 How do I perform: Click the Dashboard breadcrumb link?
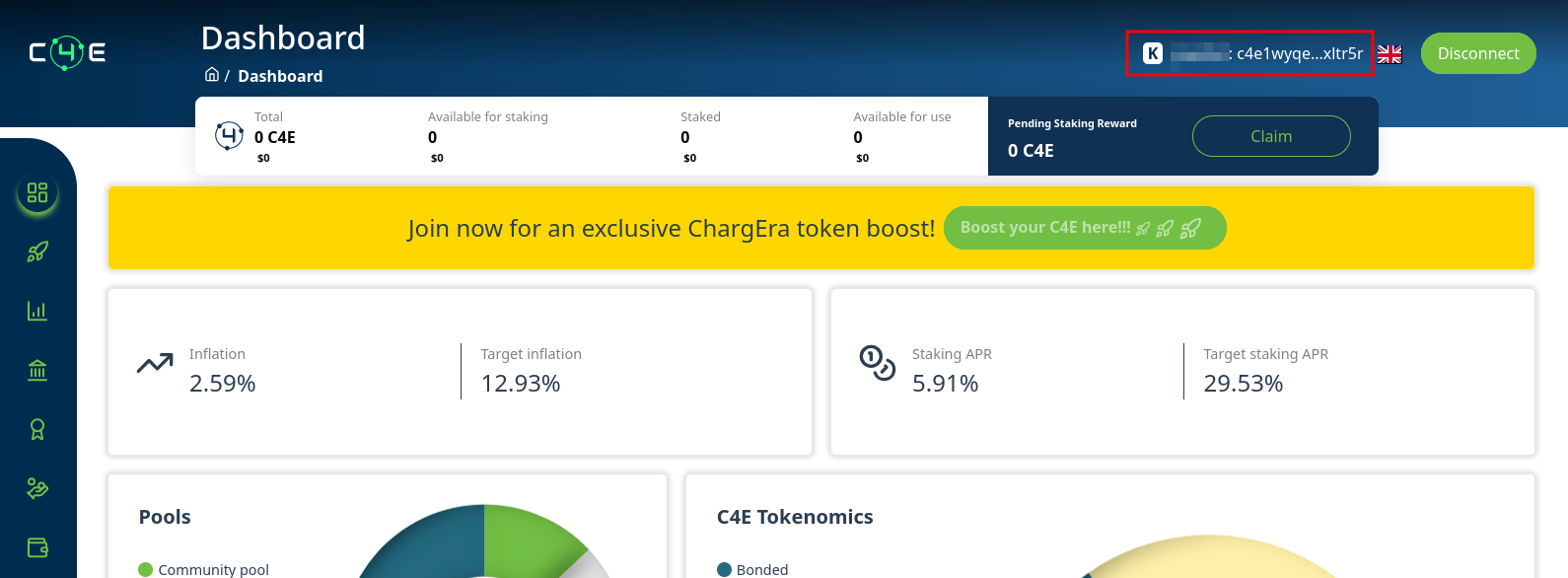280,76
